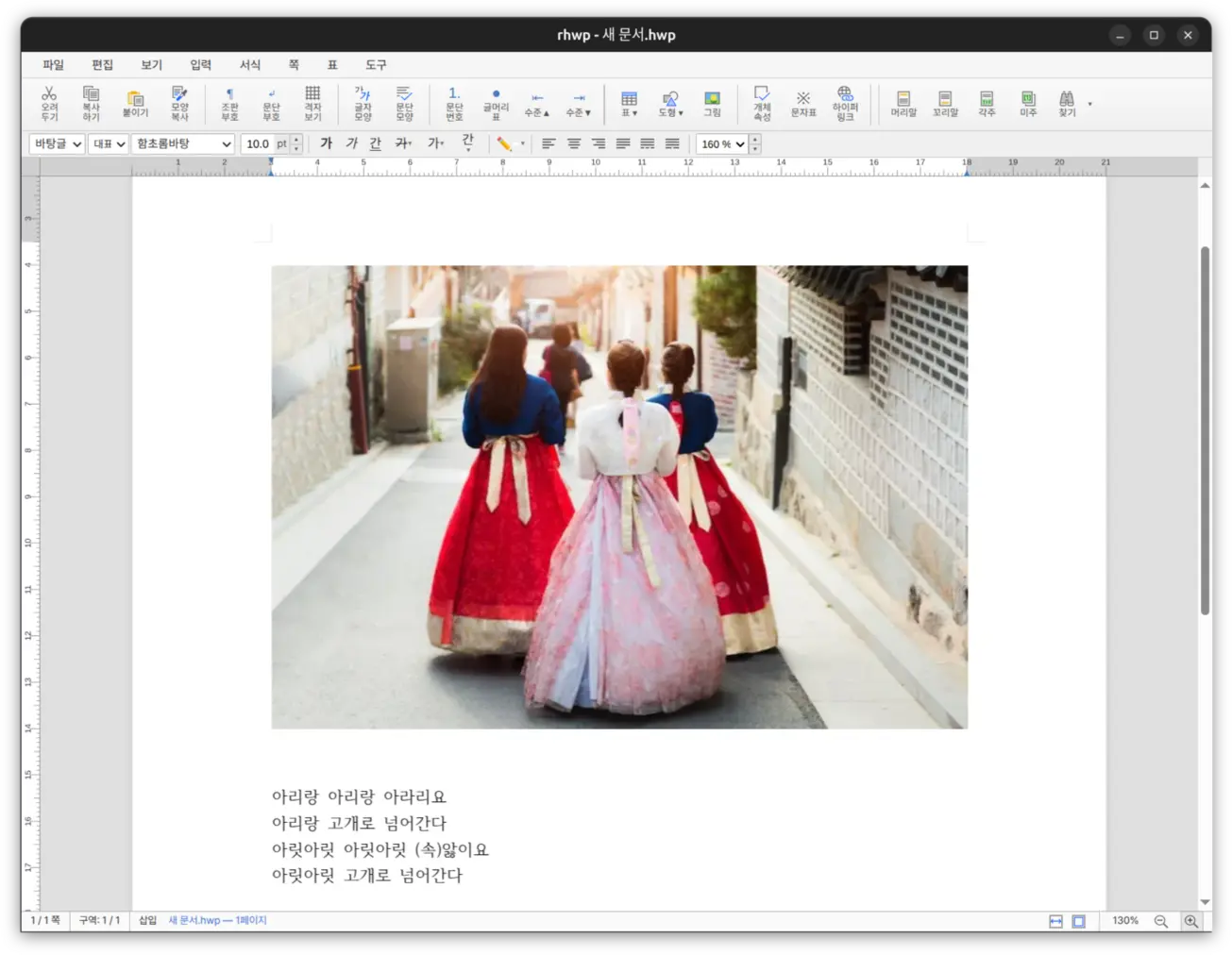Screen dimensions: 1232x955
Task: Open Find with the 찾기 binoculars icon
Action: point(1067,104)
